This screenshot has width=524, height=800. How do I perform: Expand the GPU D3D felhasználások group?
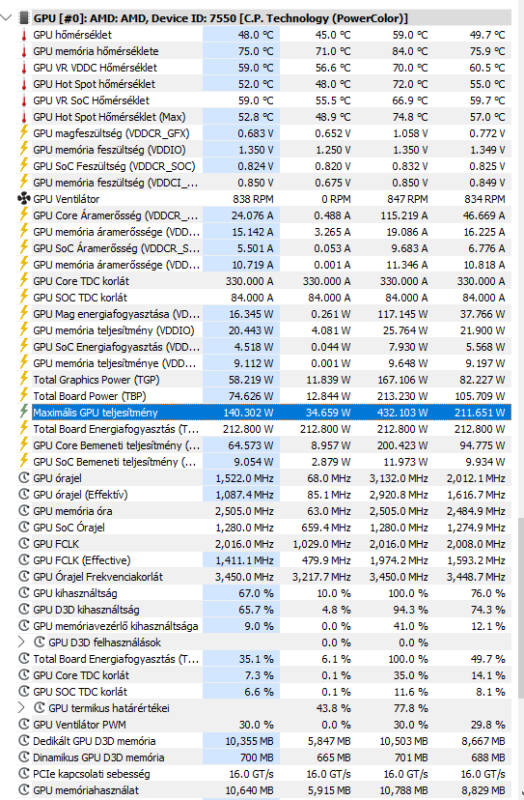pyautogui.click(x=21, y=642)
